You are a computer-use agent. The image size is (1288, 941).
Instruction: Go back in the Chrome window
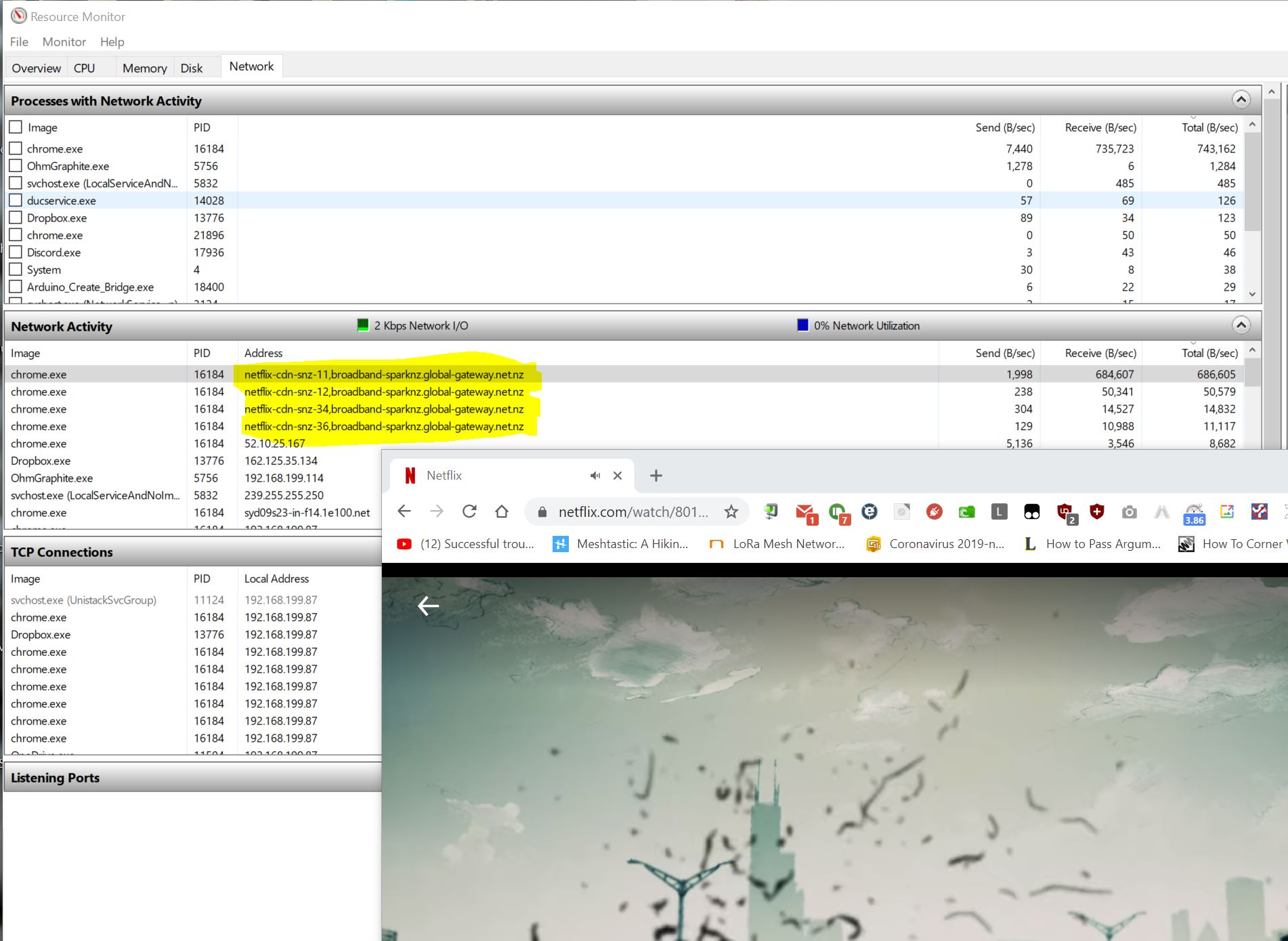404,511
